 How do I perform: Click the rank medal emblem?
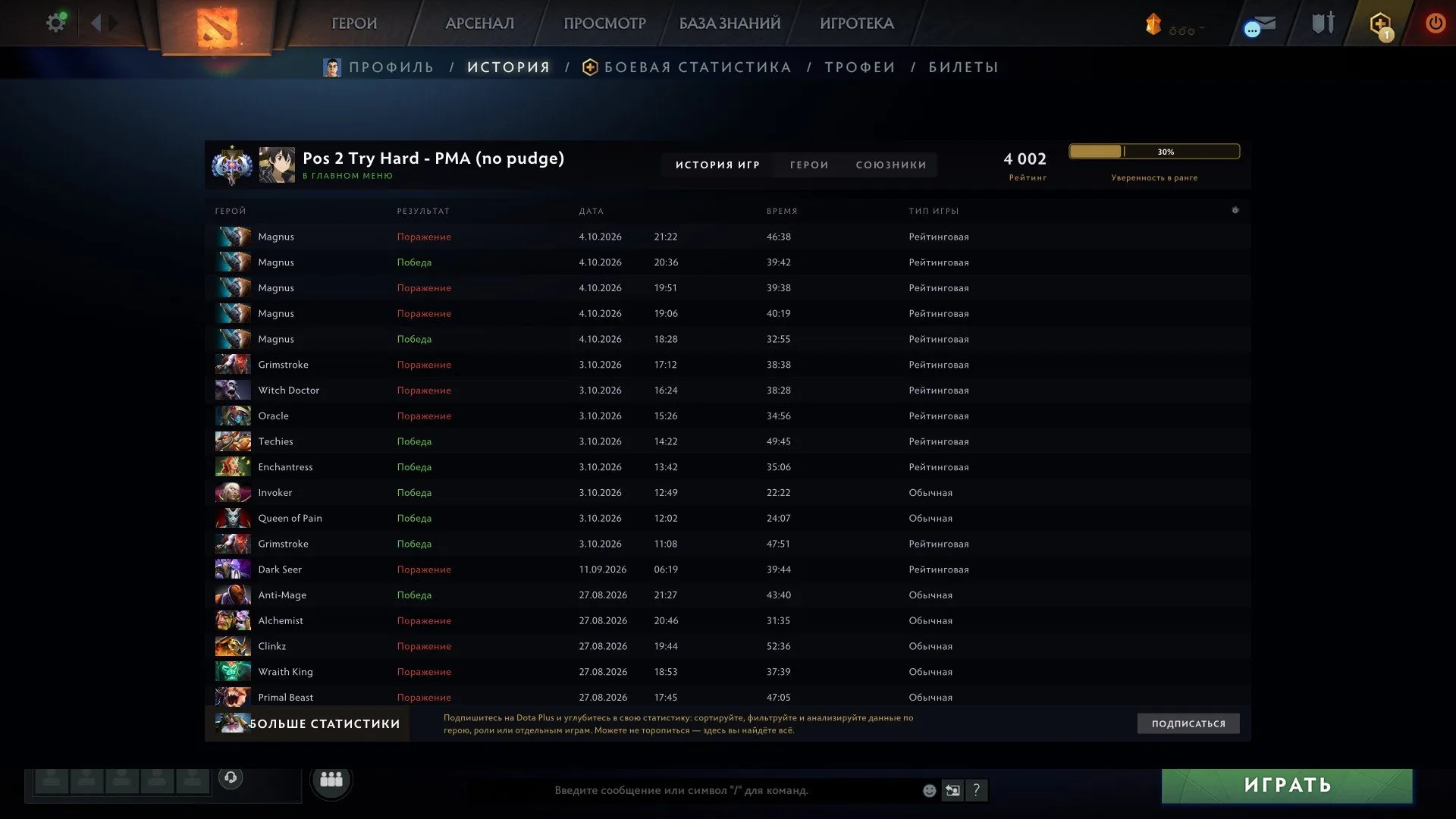(232, 165)
